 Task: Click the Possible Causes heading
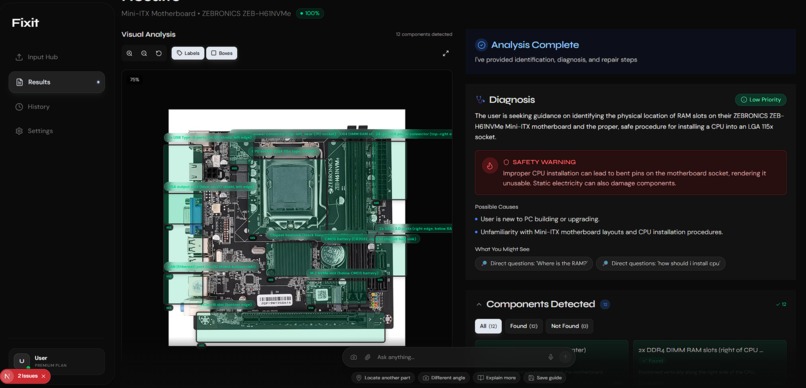pyautogui.click(x=496, y=207)
